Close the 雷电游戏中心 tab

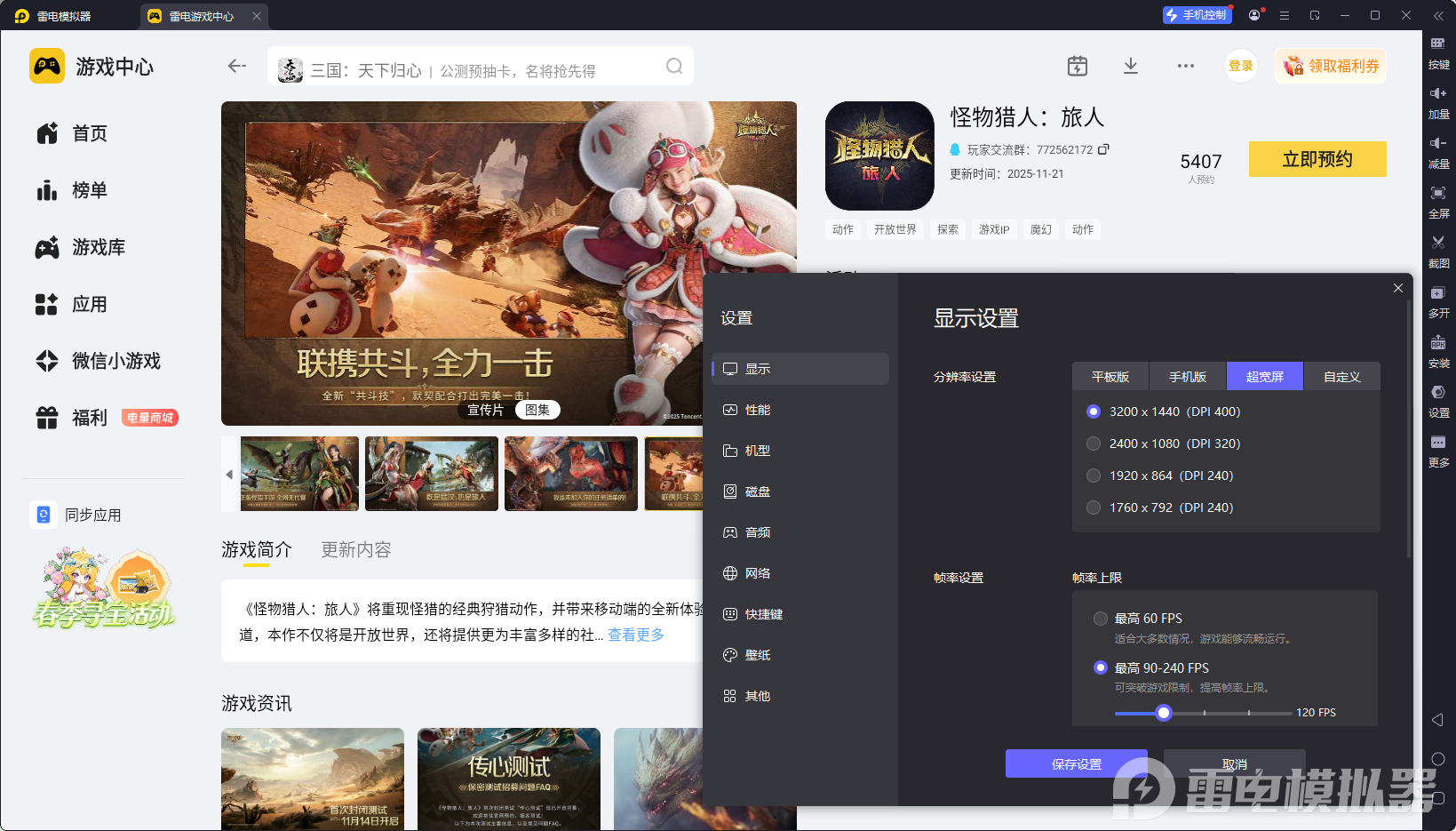(257, 16)
